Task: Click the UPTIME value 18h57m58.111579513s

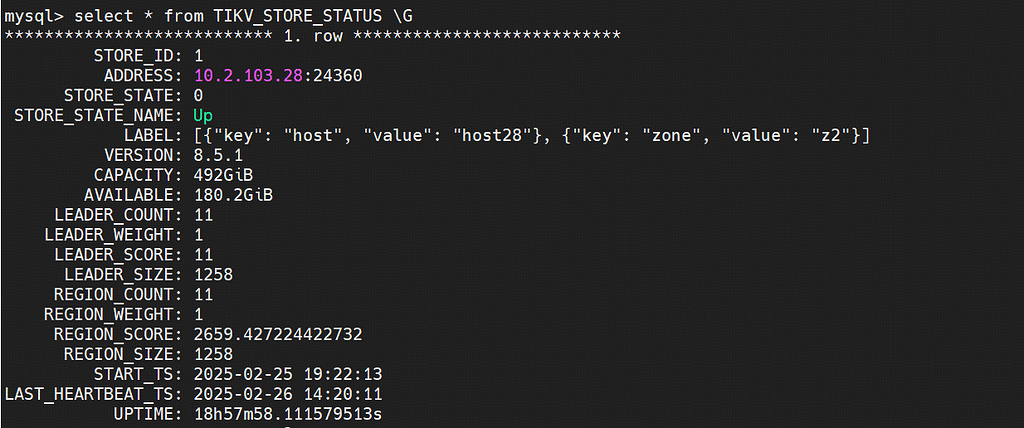Action: pyautogui.click(x=287, y=414)
